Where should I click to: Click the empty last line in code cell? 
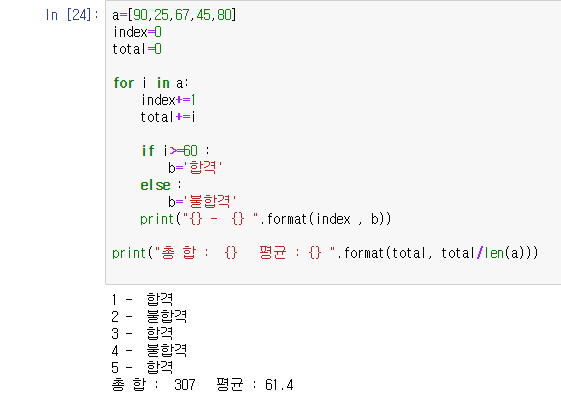tap(333, 270)
